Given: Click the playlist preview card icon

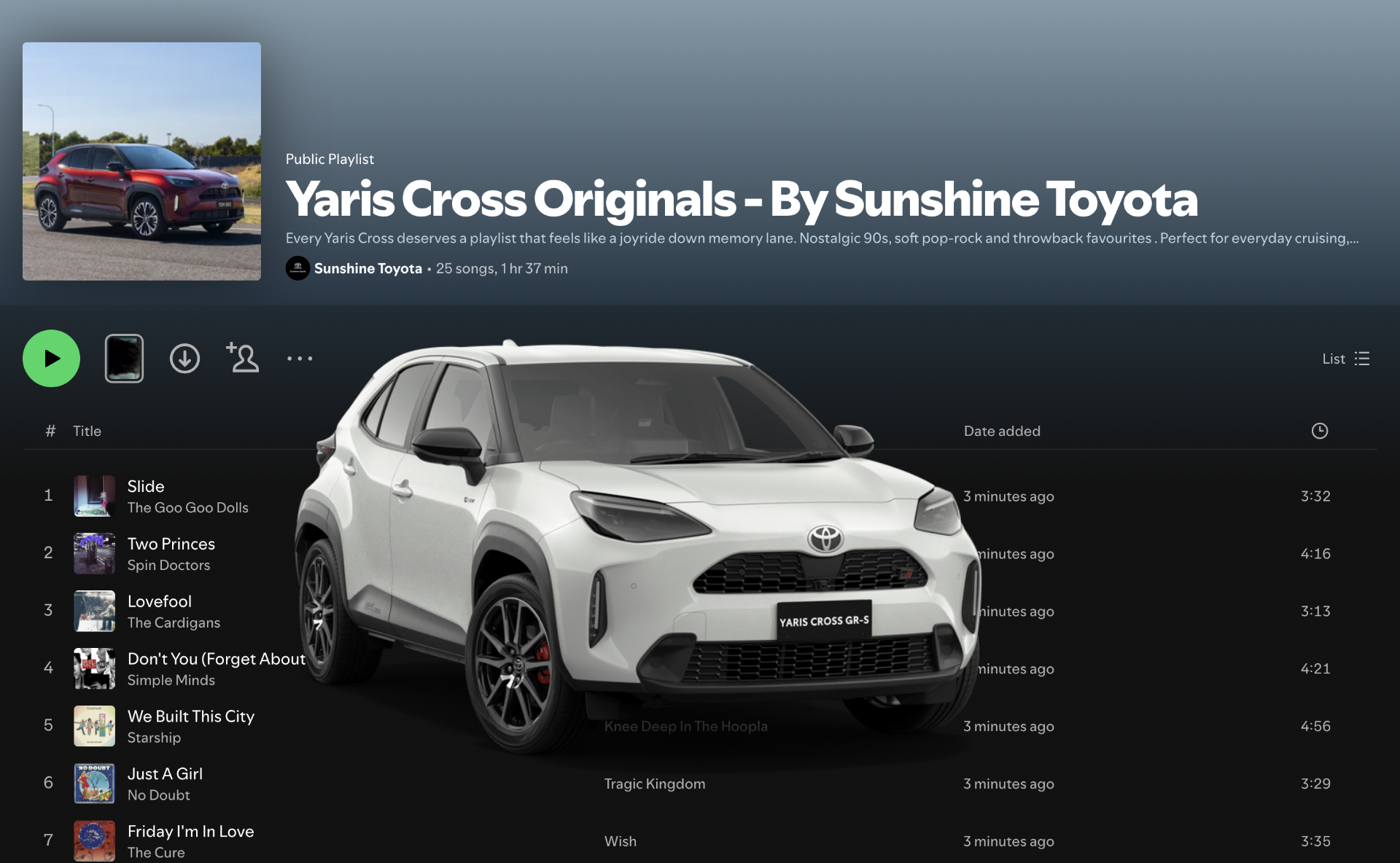Looking at the screenshot, I should point(124,358).
